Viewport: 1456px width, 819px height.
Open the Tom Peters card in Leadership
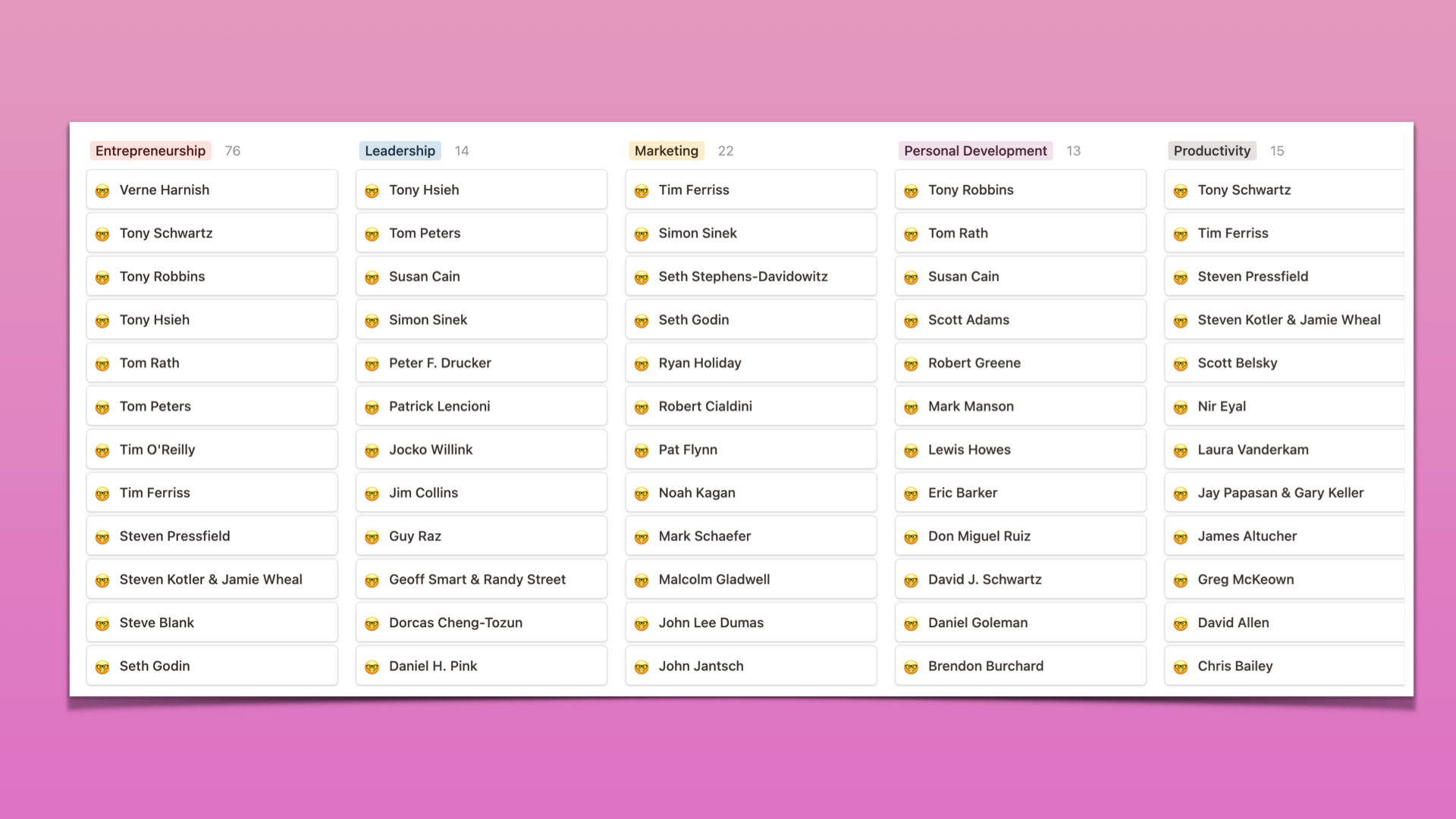pyautogui.click(x=482, y=233)
